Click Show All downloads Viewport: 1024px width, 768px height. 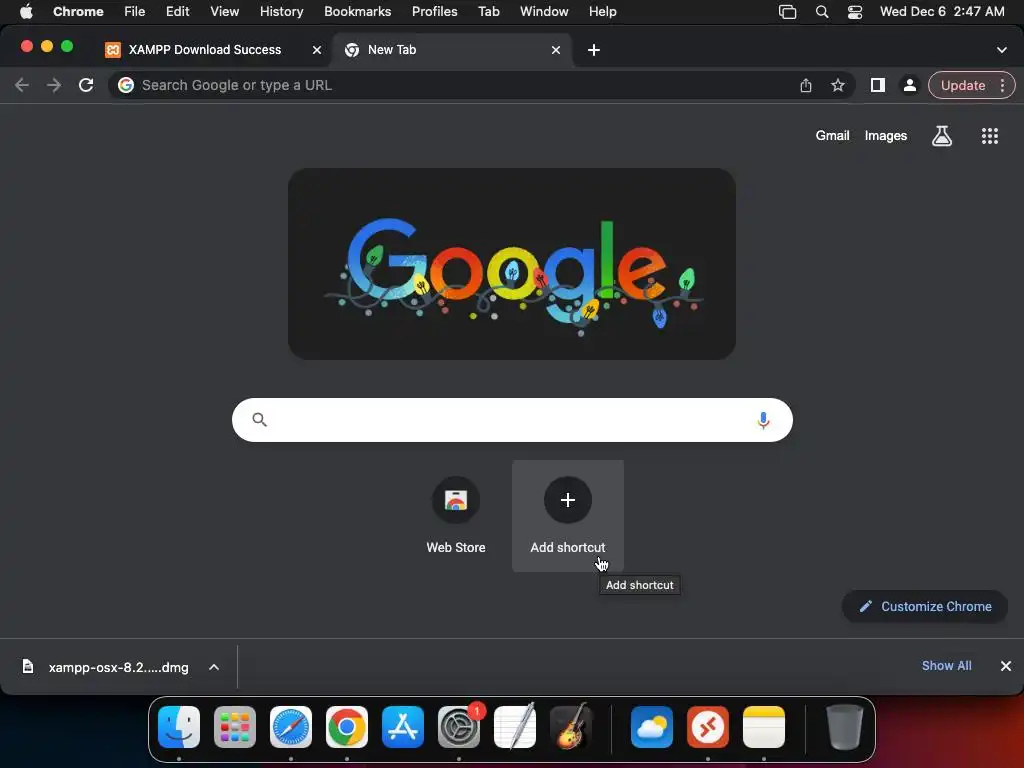click(946, 665)
